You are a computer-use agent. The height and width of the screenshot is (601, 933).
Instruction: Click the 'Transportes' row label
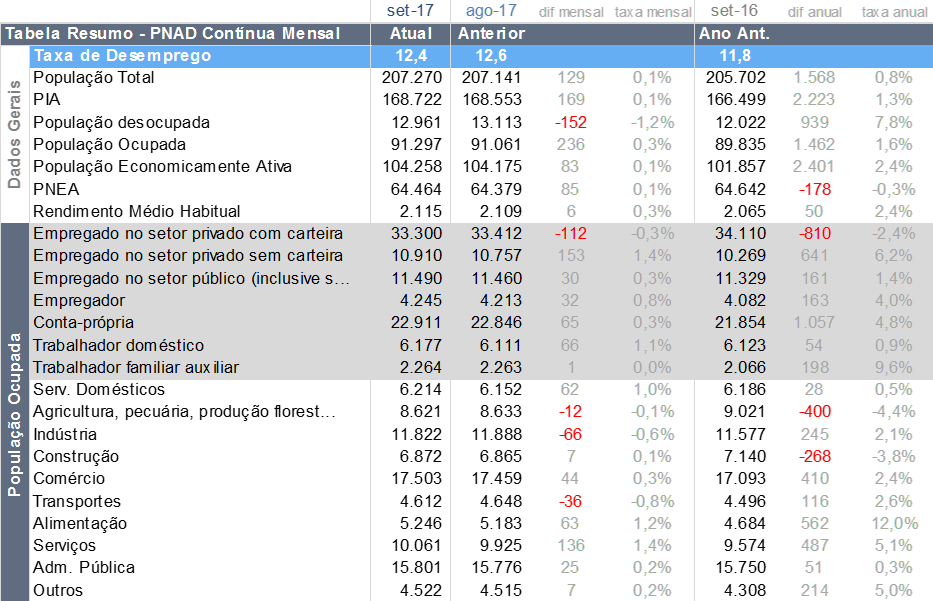77,501
